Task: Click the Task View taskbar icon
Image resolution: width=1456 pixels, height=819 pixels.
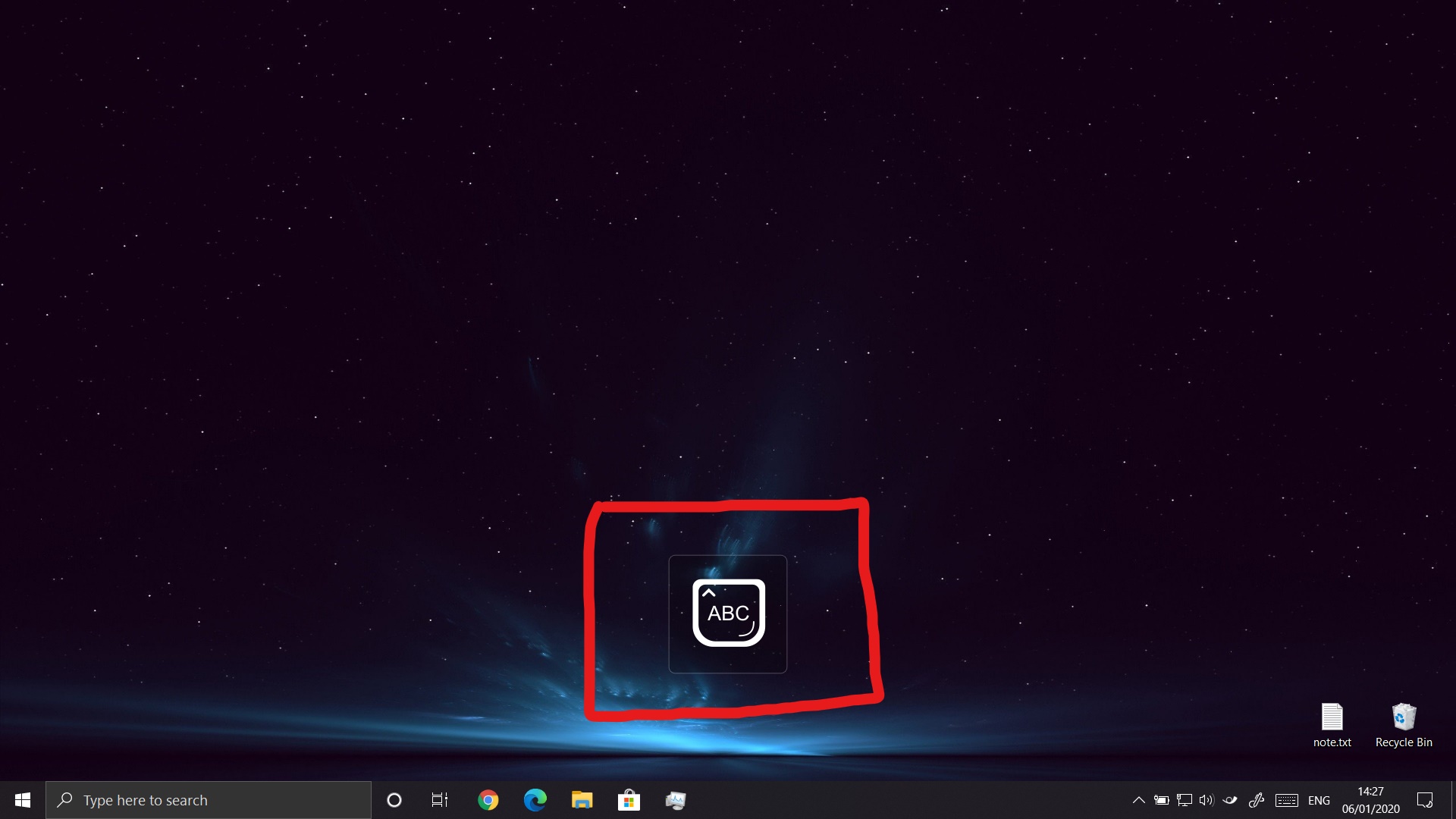Action: pyautogui.click(x=440, y=800)
